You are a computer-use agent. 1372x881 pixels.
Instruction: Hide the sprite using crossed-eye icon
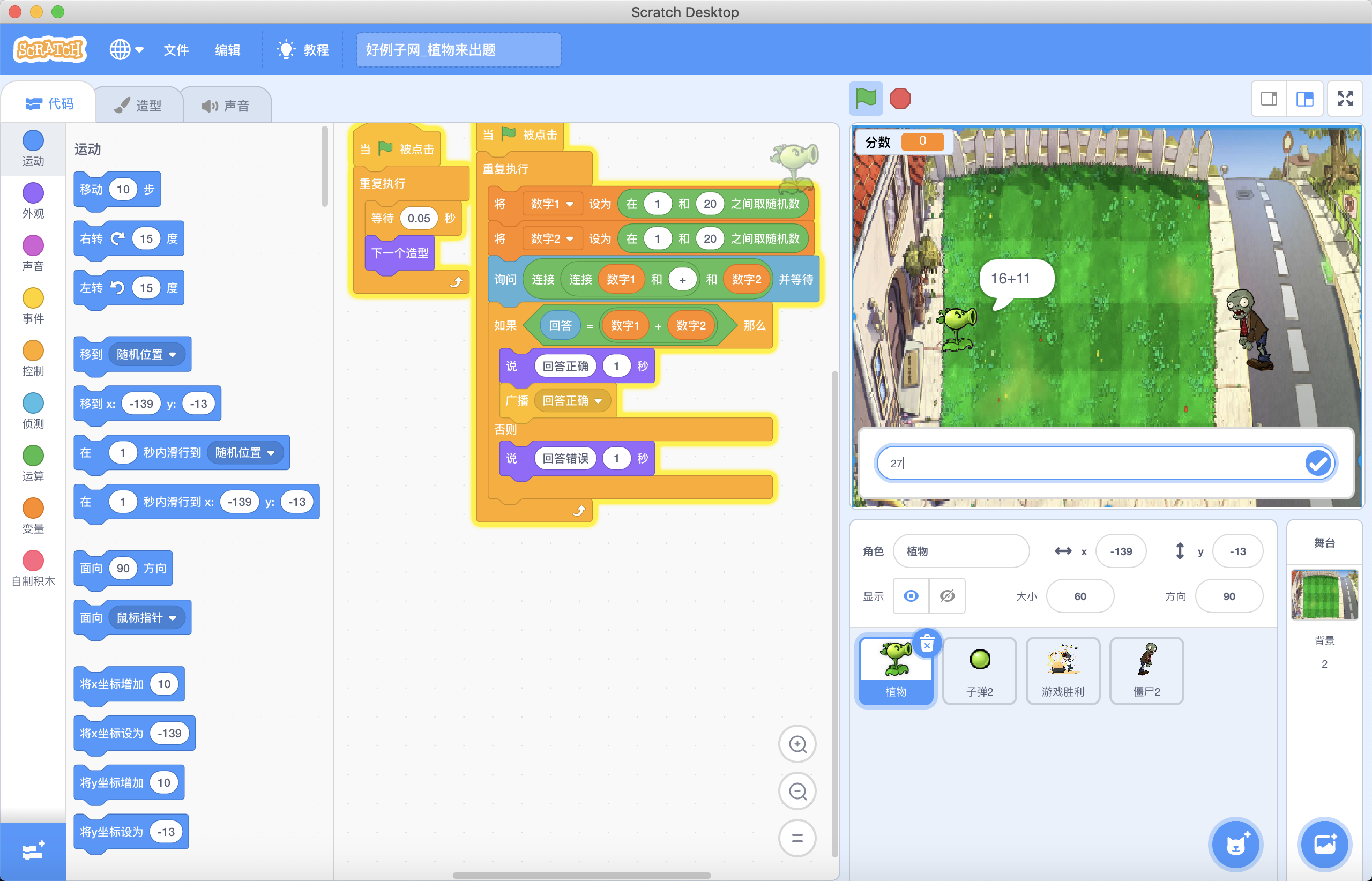948,596
